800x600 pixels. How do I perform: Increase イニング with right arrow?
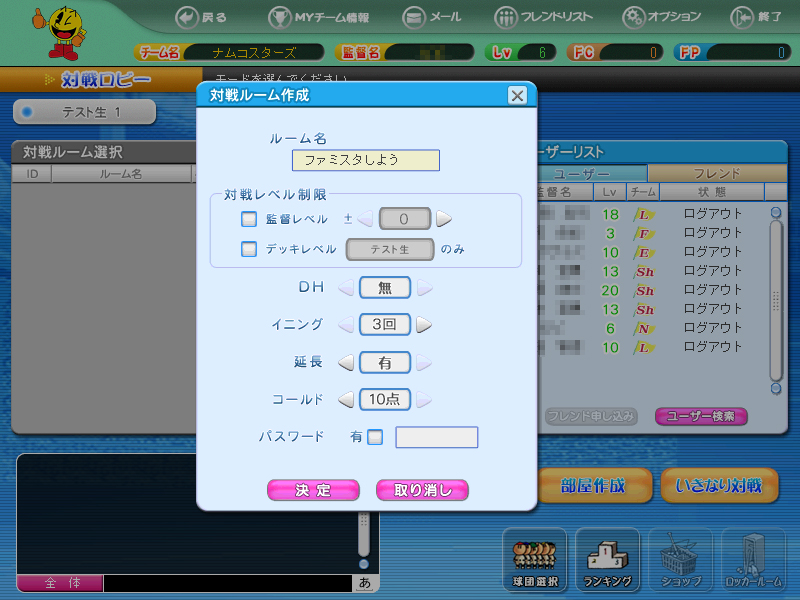coord(424,325)
